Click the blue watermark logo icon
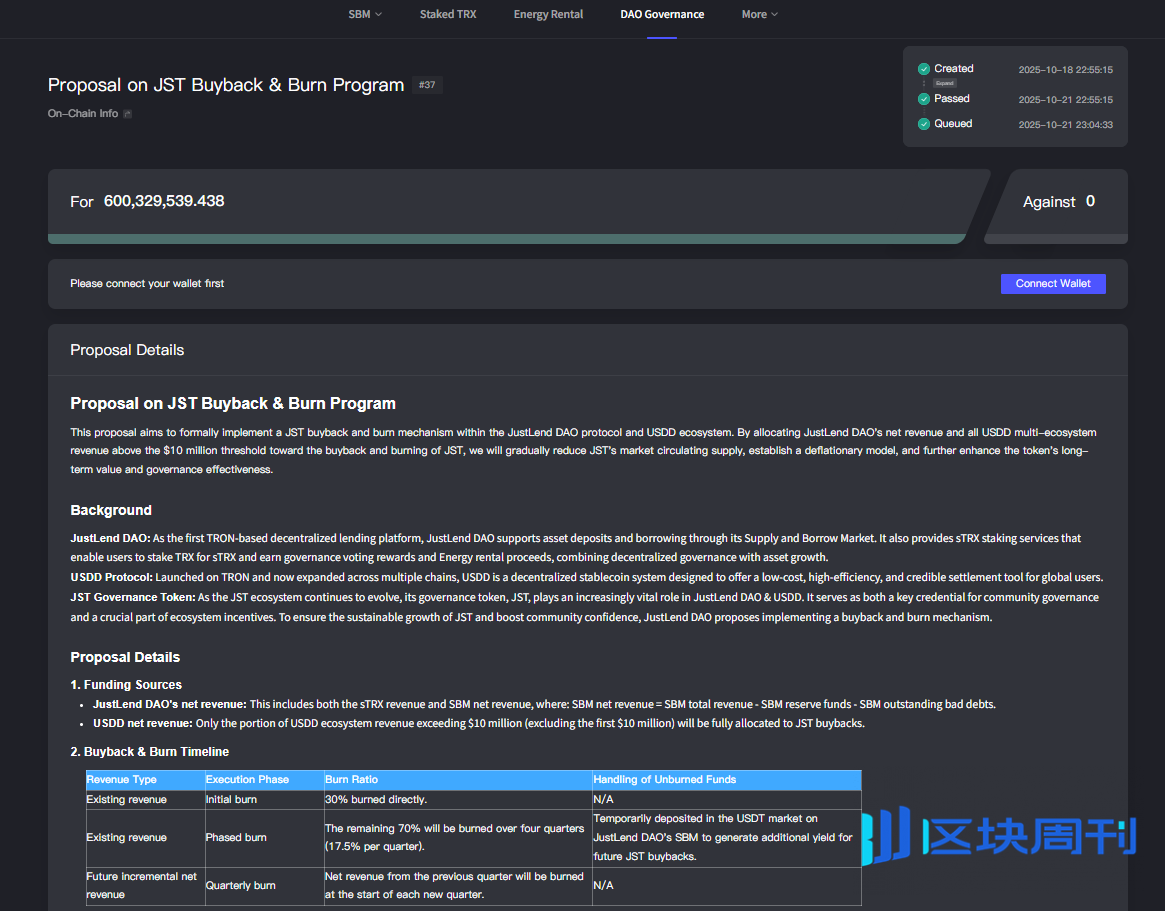This screenshot has height=911, width=1165. (886, 834)
